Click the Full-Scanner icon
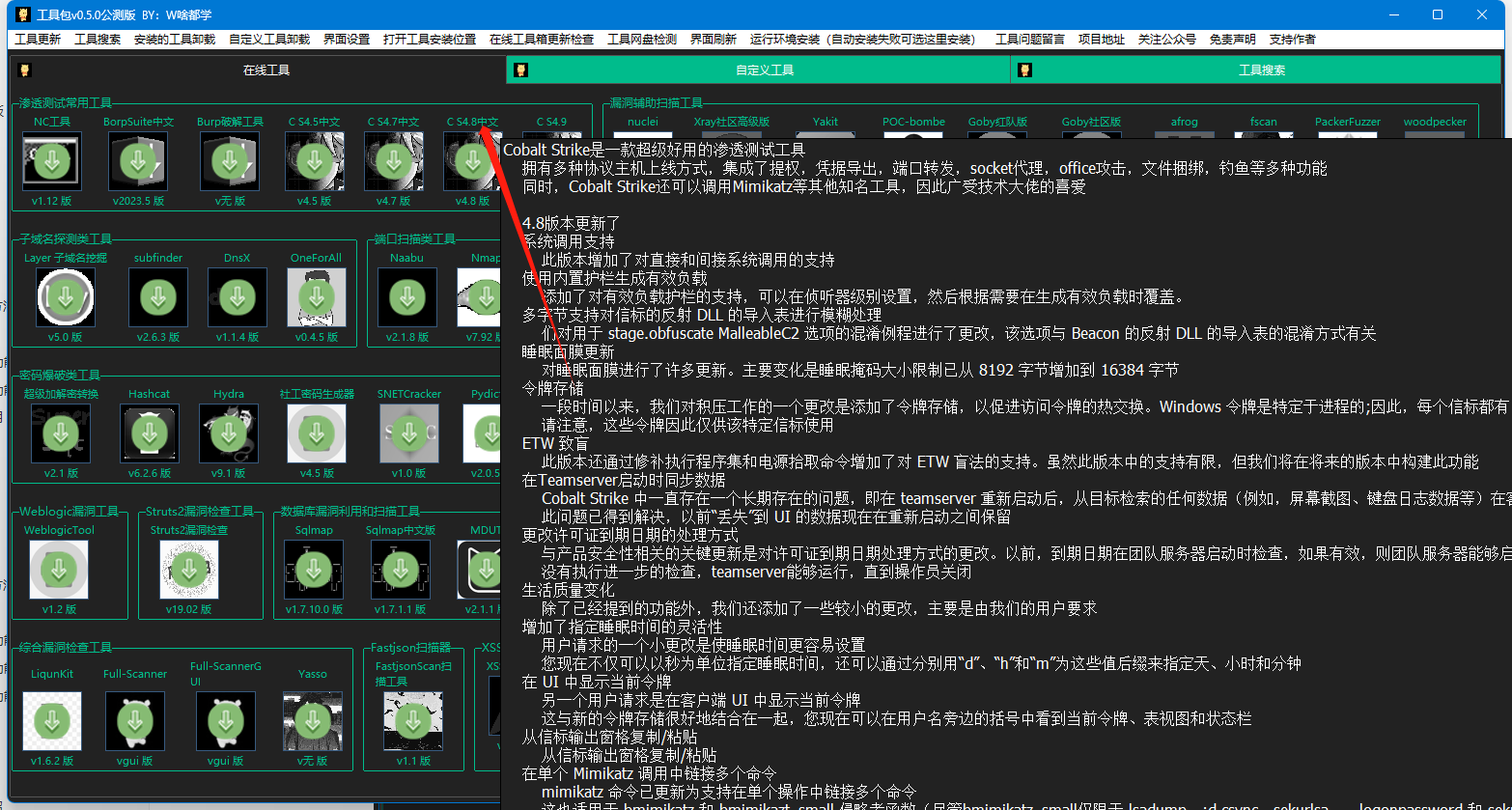The width and height of the screenshot is (1512, 810). pos(135,721)
